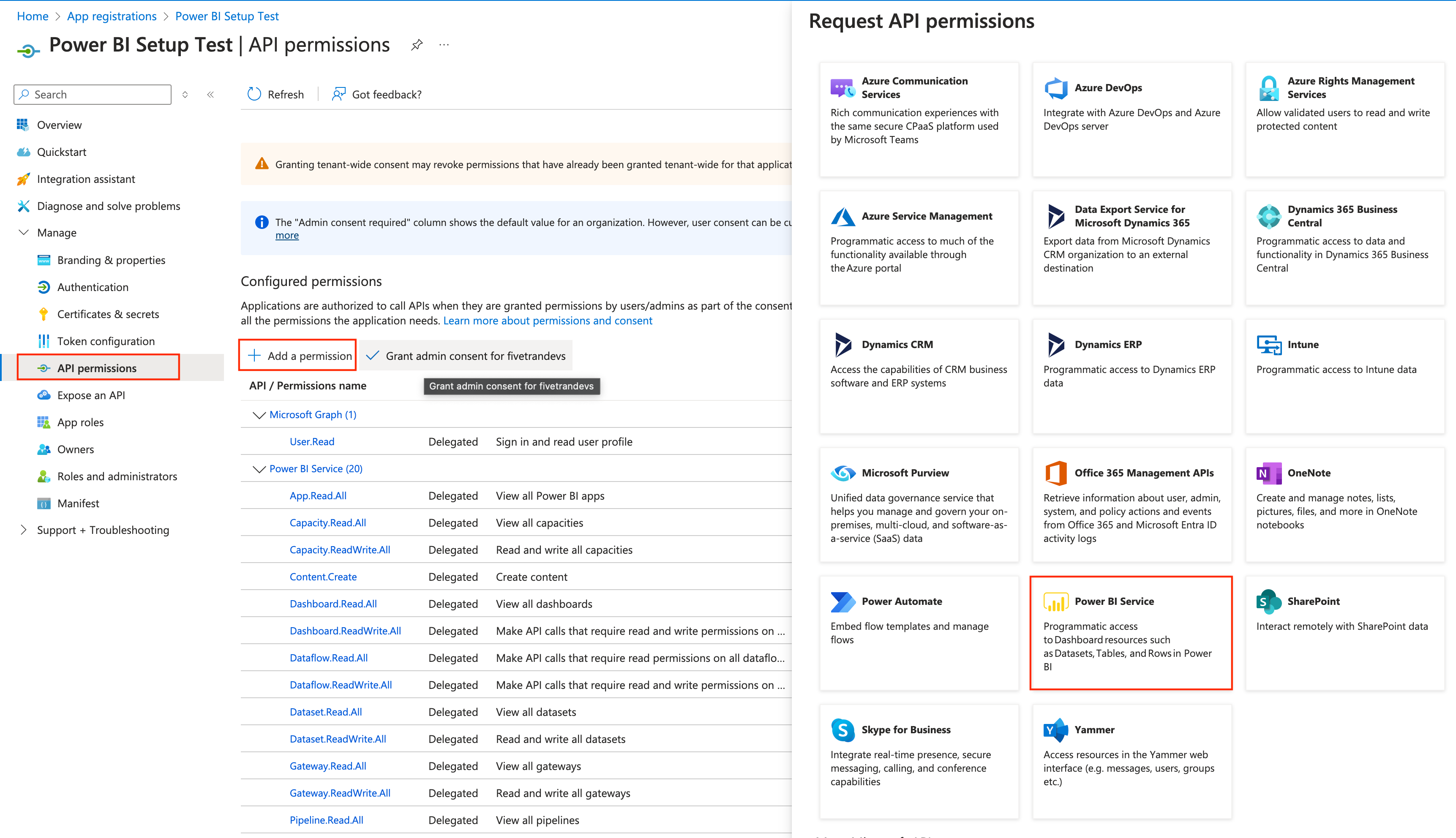Open the Capacity.ReadWrite.All permission link
The width and height of the screenshot is (1456, 838).
340,550
